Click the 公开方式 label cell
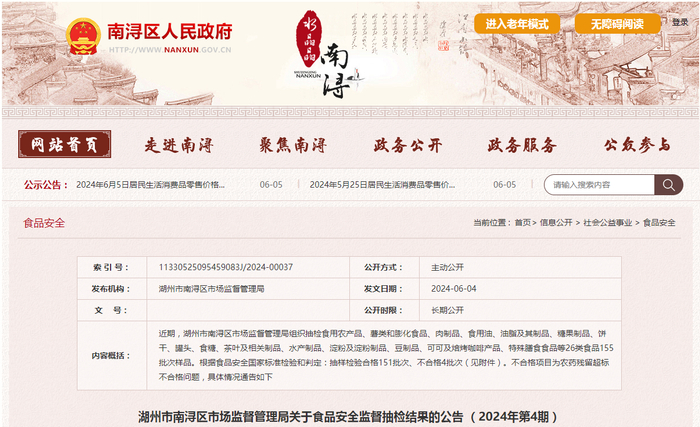This screenshot has width=700, height=427. 384,268
